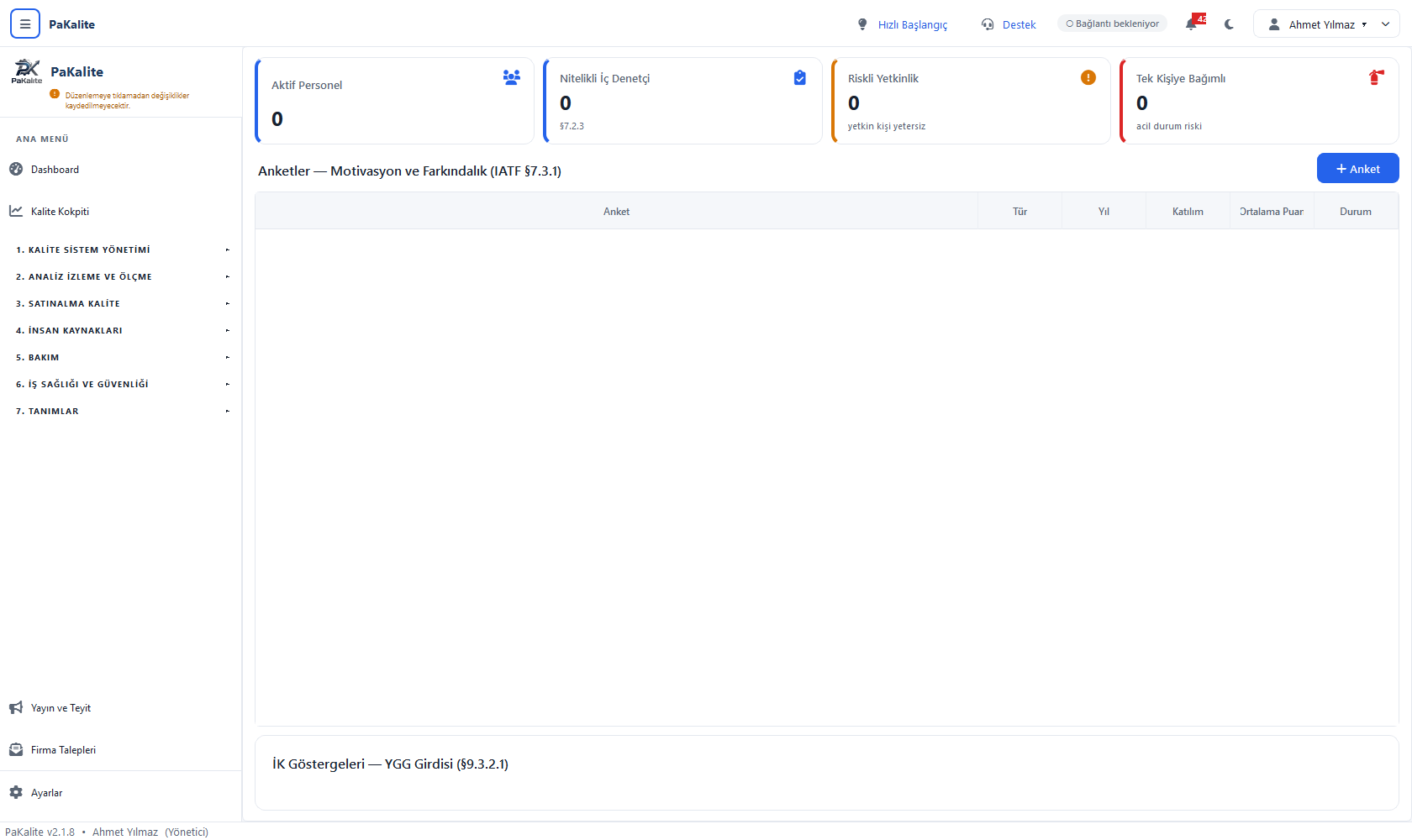
Task: Click İK Göstergeleri — YGG Girdisi heading
Action: 390,764
